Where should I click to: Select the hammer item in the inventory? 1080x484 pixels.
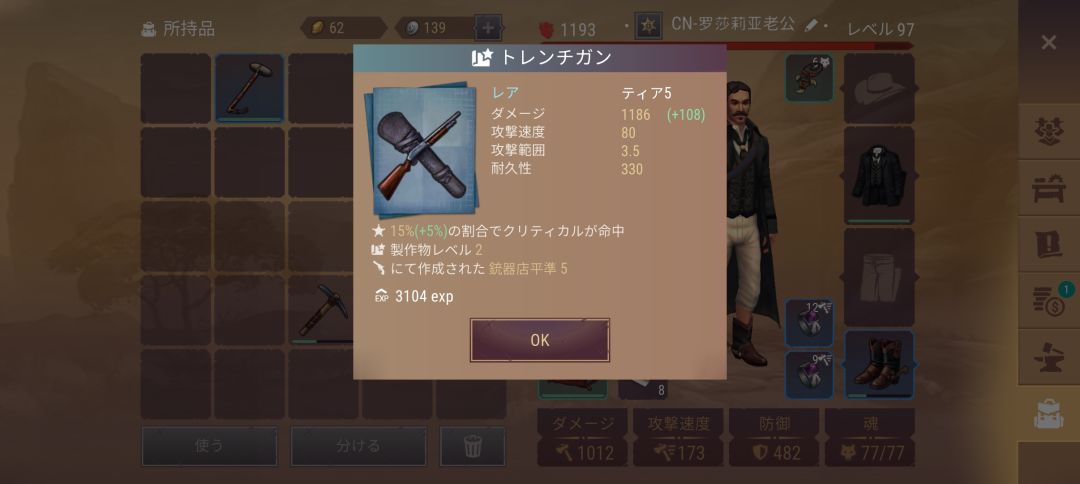(249, 88)
